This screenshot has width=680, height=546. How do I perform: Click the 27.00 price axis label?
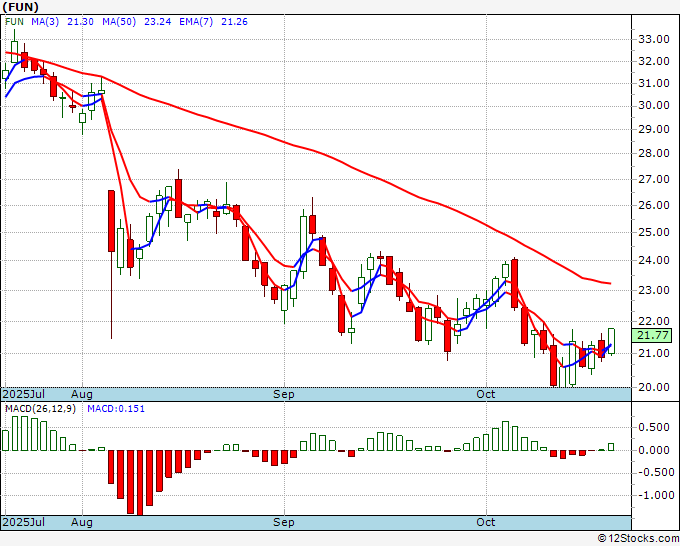654,179
